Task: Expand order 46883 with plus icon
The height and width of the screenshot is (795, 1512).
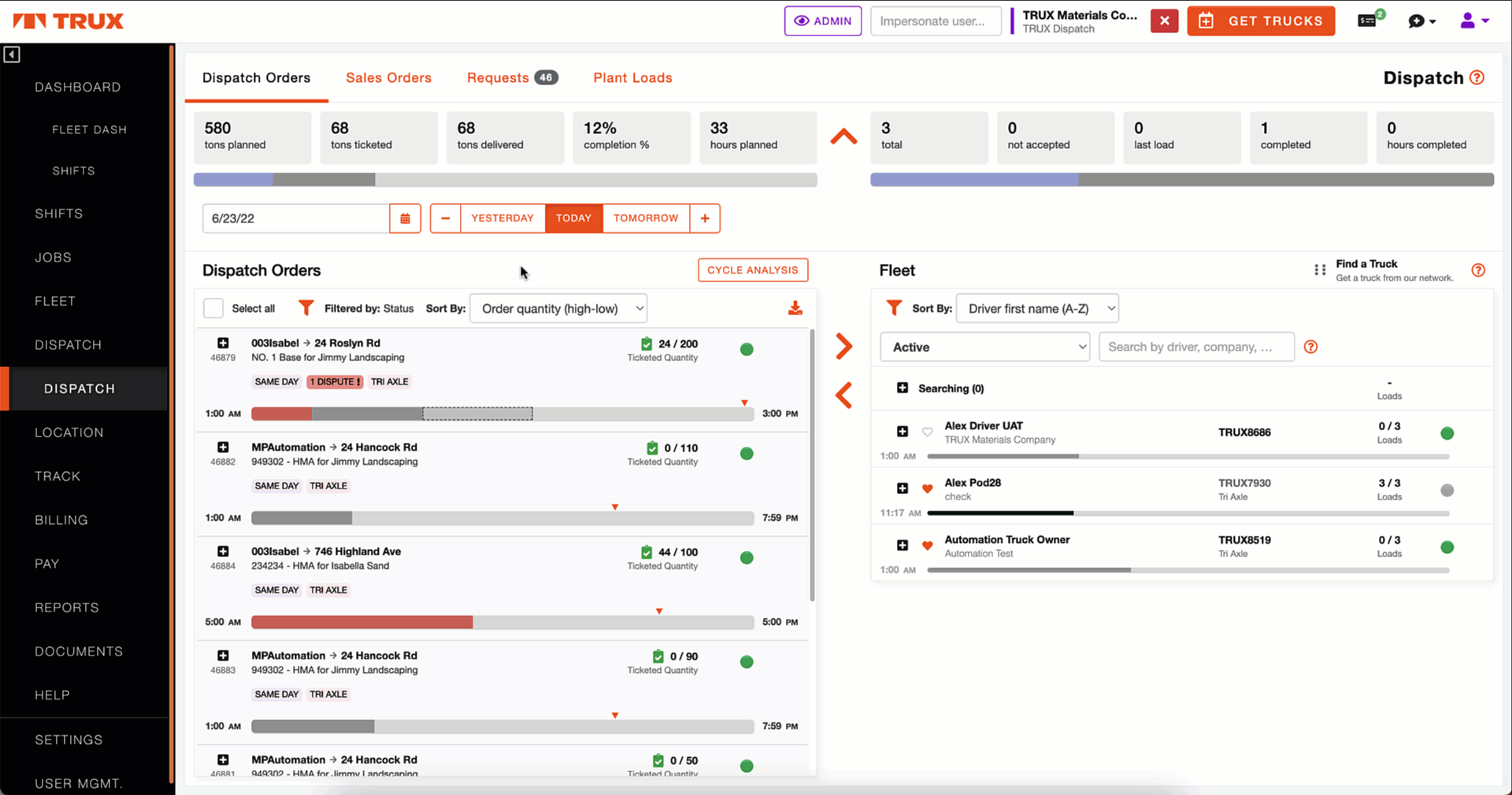Action: (223, 656)
